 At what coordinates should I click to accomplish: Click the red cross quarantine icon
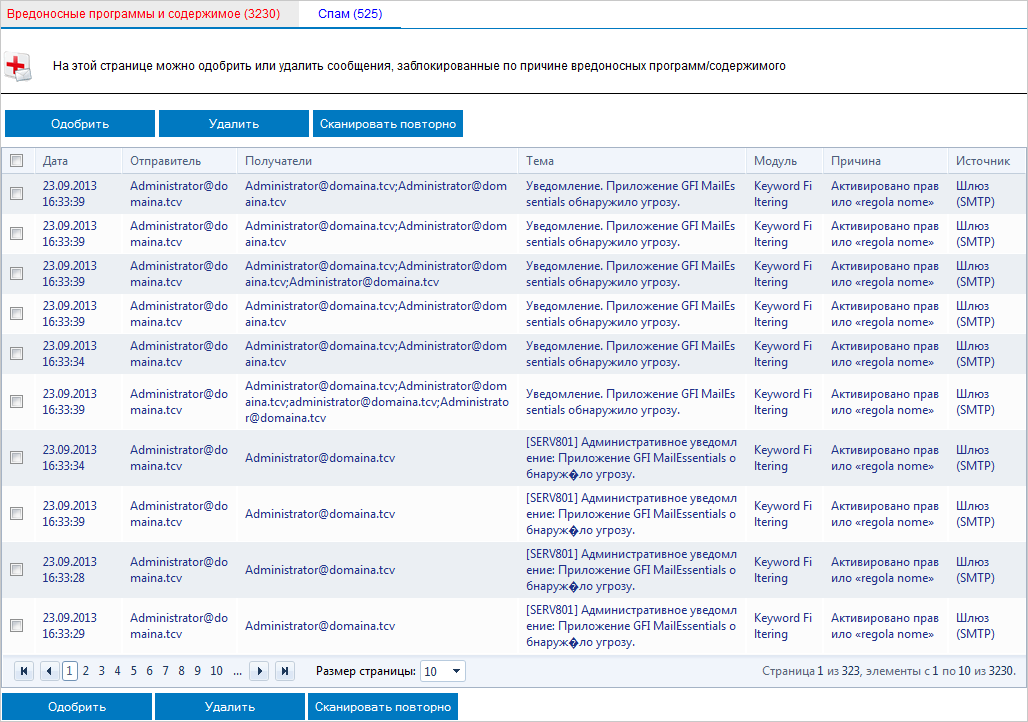(x=18, y=67)
